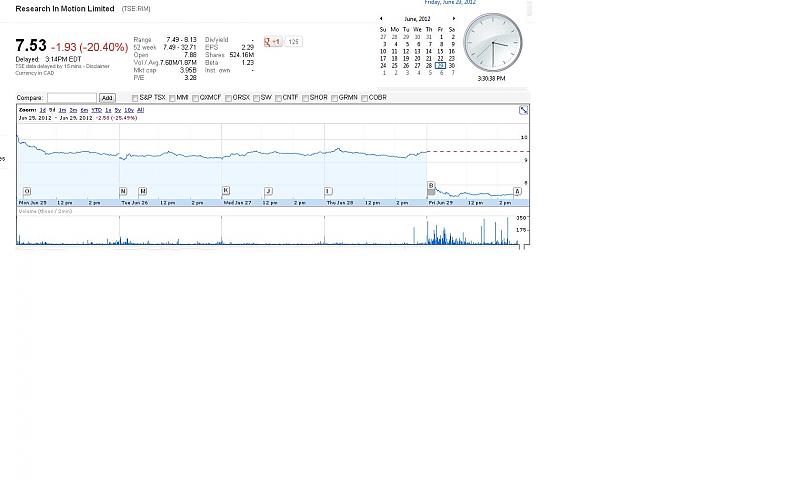Open news flag K on chart

(x=226, y=190)
